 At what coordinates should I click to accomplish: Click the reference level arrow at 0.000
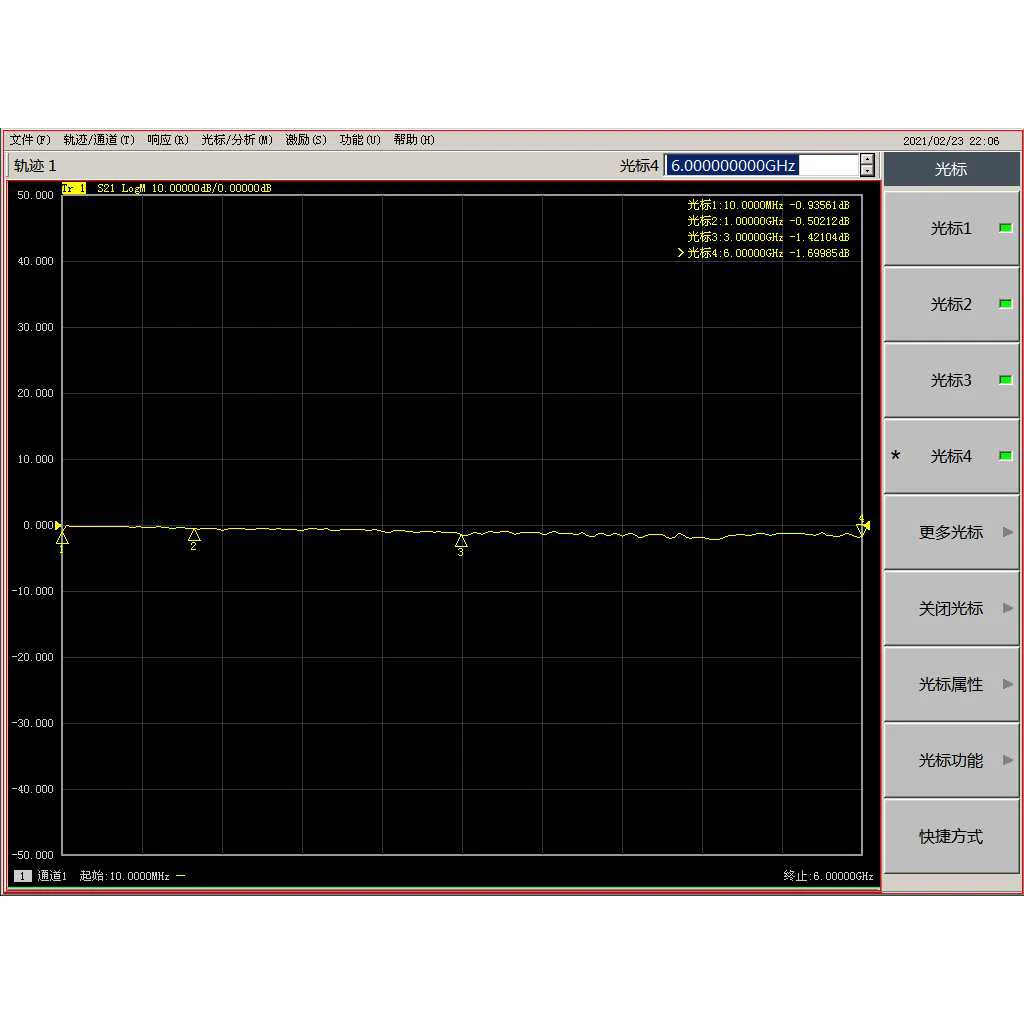coord(58,525)
